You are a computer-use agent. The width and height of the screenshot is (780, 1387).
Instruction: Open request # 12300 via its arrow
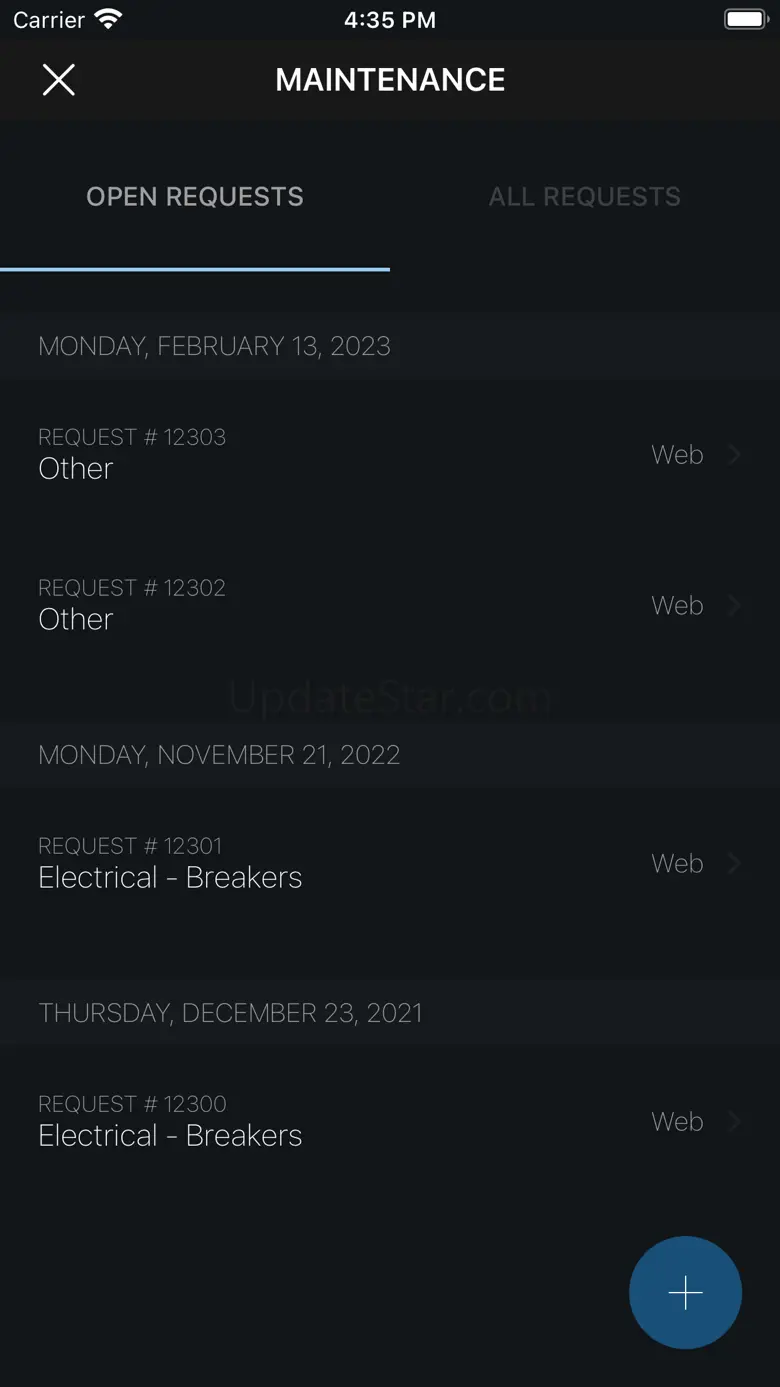pyautogui.click(x=735, y=1122)
